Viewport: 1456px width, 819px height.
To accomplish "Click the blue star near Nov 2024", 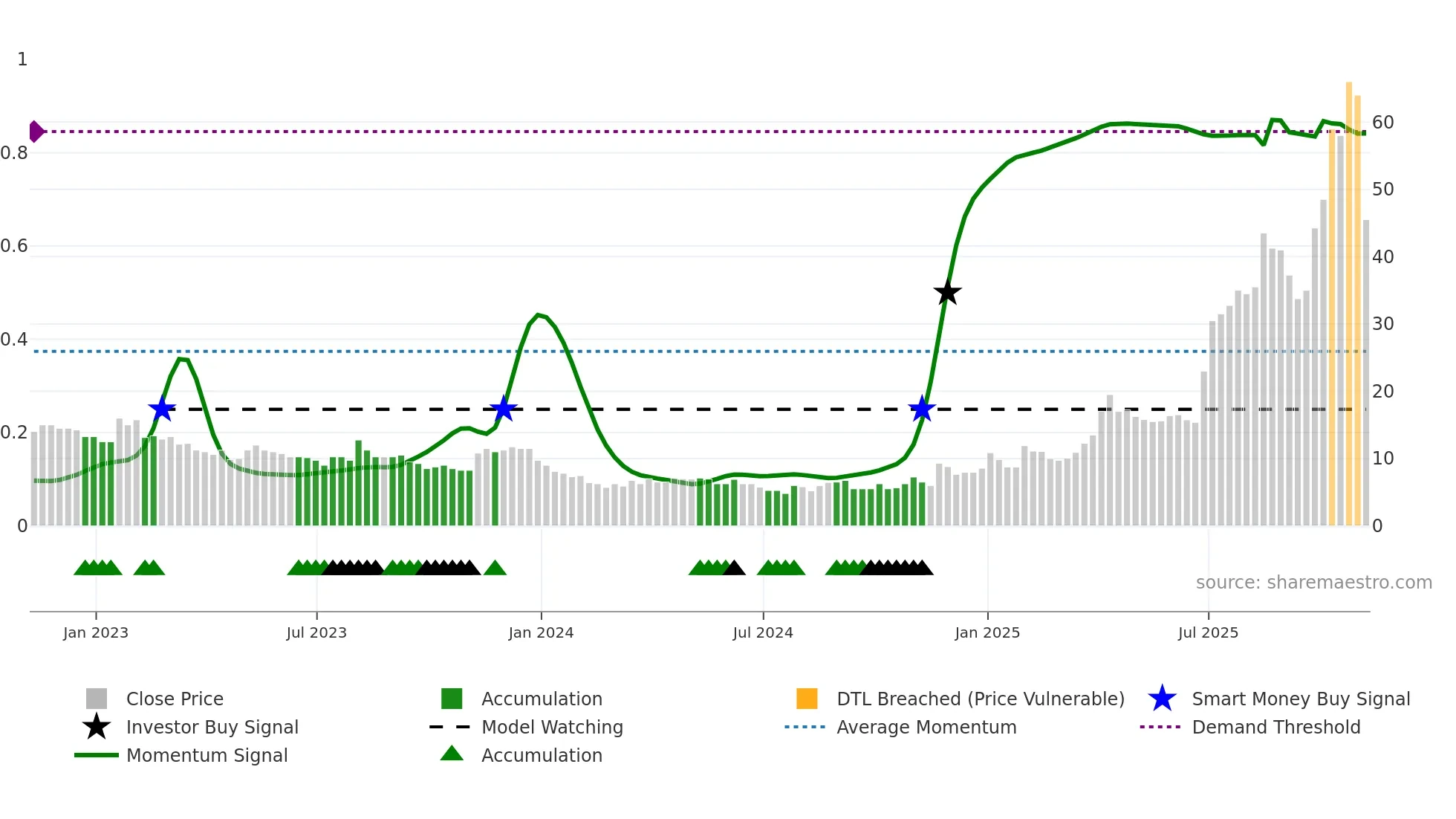I will pyautogui.click(x=922, y=409).
